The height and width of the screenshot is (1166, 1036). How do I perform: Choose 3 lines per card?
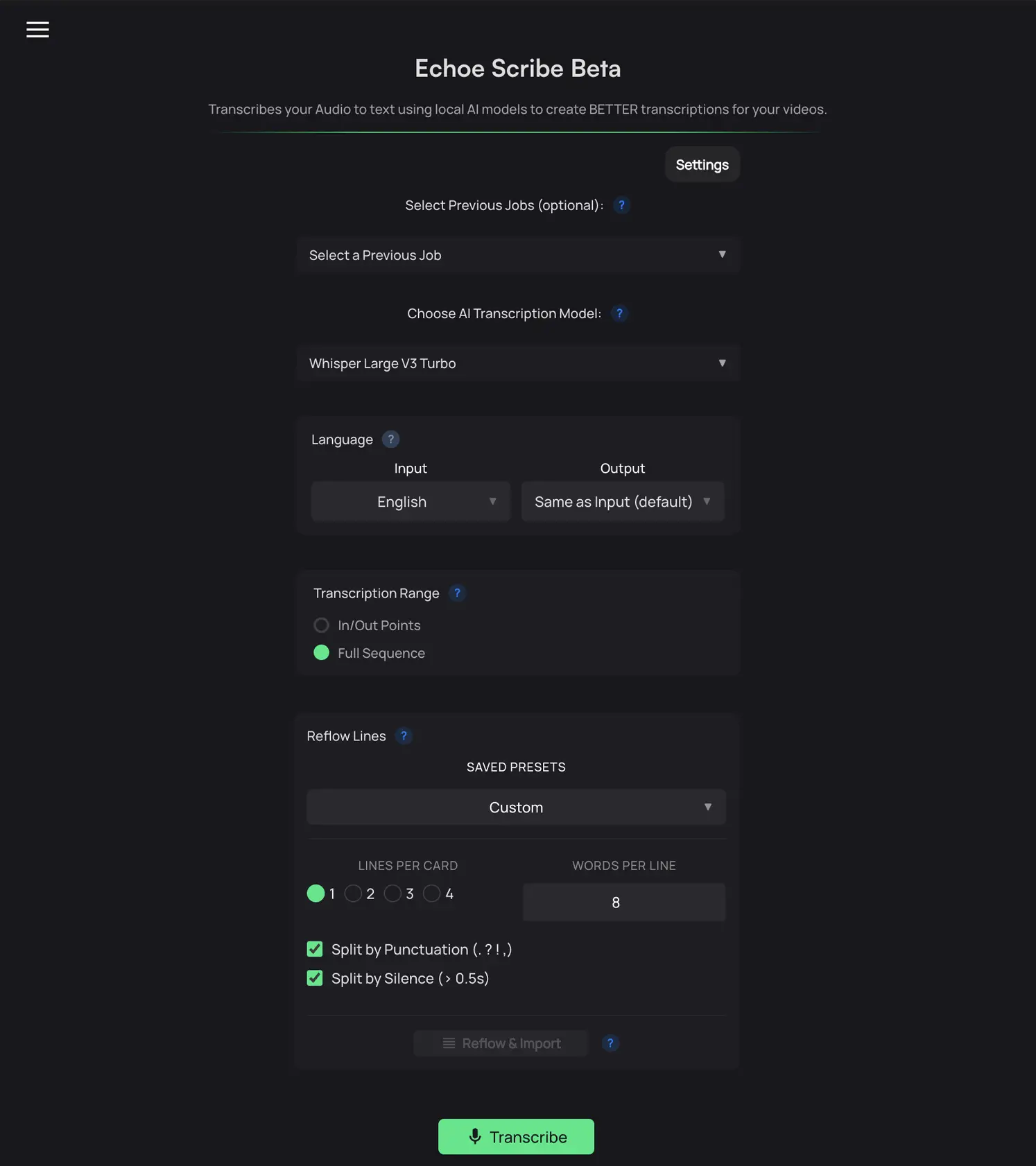(x=392, y=894)
